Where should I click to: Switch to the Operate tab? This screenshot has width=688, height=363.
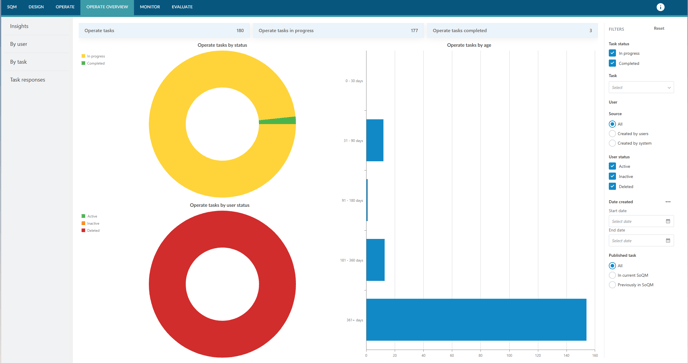click(65, 7)
